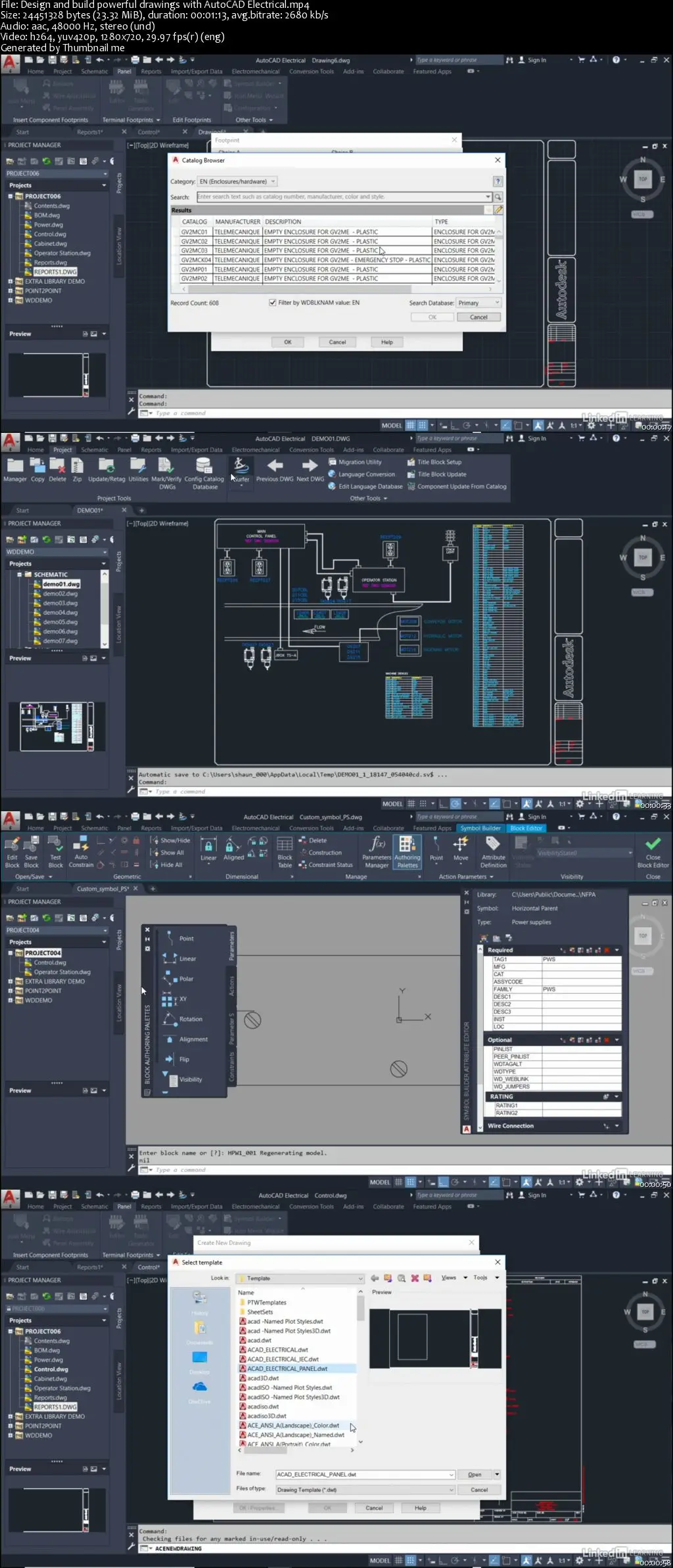This screenshot has width=673, height=1568.
Task: Select Flip parameter in authoring palette
Action: (177, 1059)
